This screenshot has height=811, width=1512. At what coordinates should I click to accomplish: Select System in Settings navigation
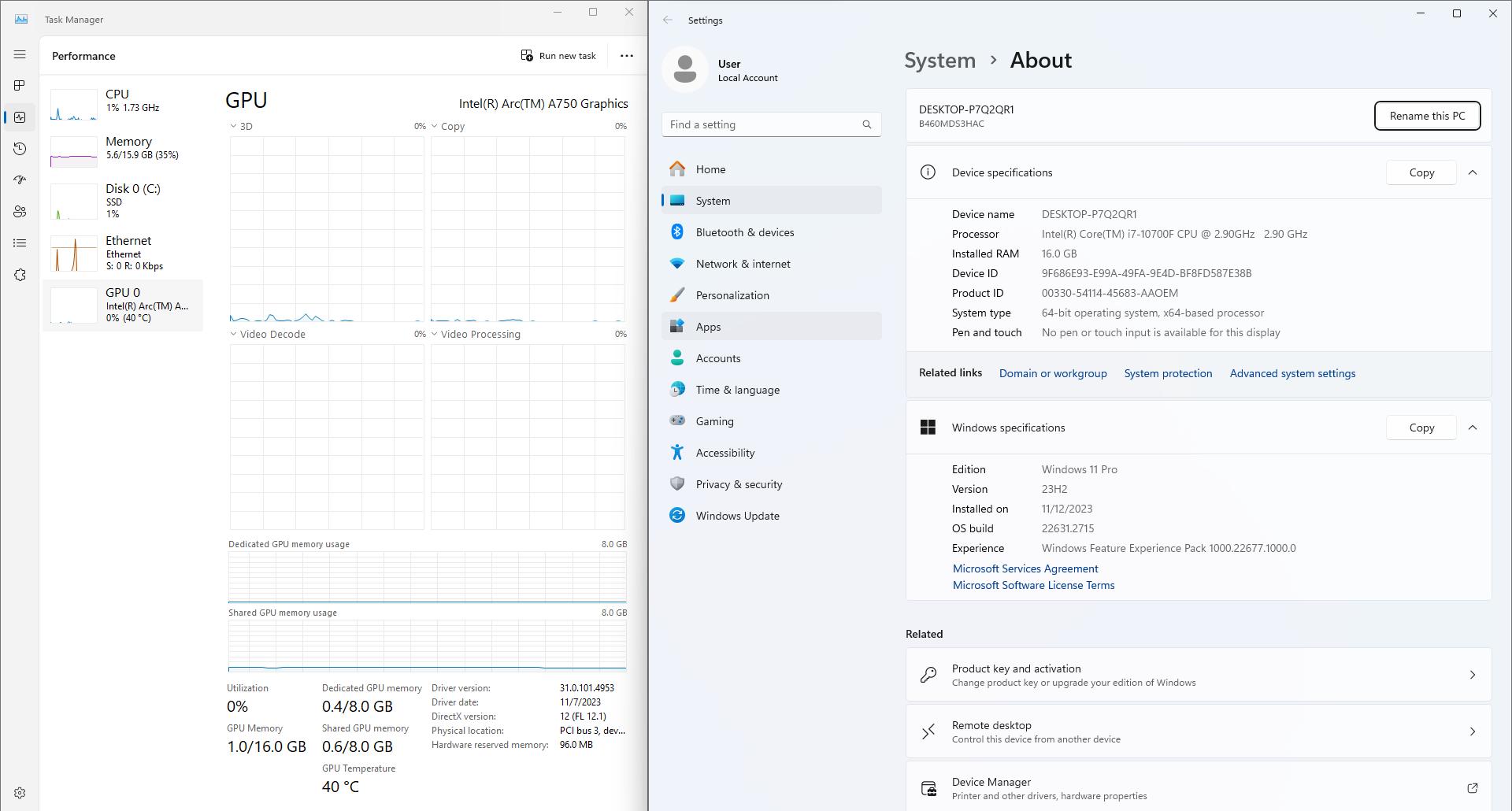[x=771, y=201]
